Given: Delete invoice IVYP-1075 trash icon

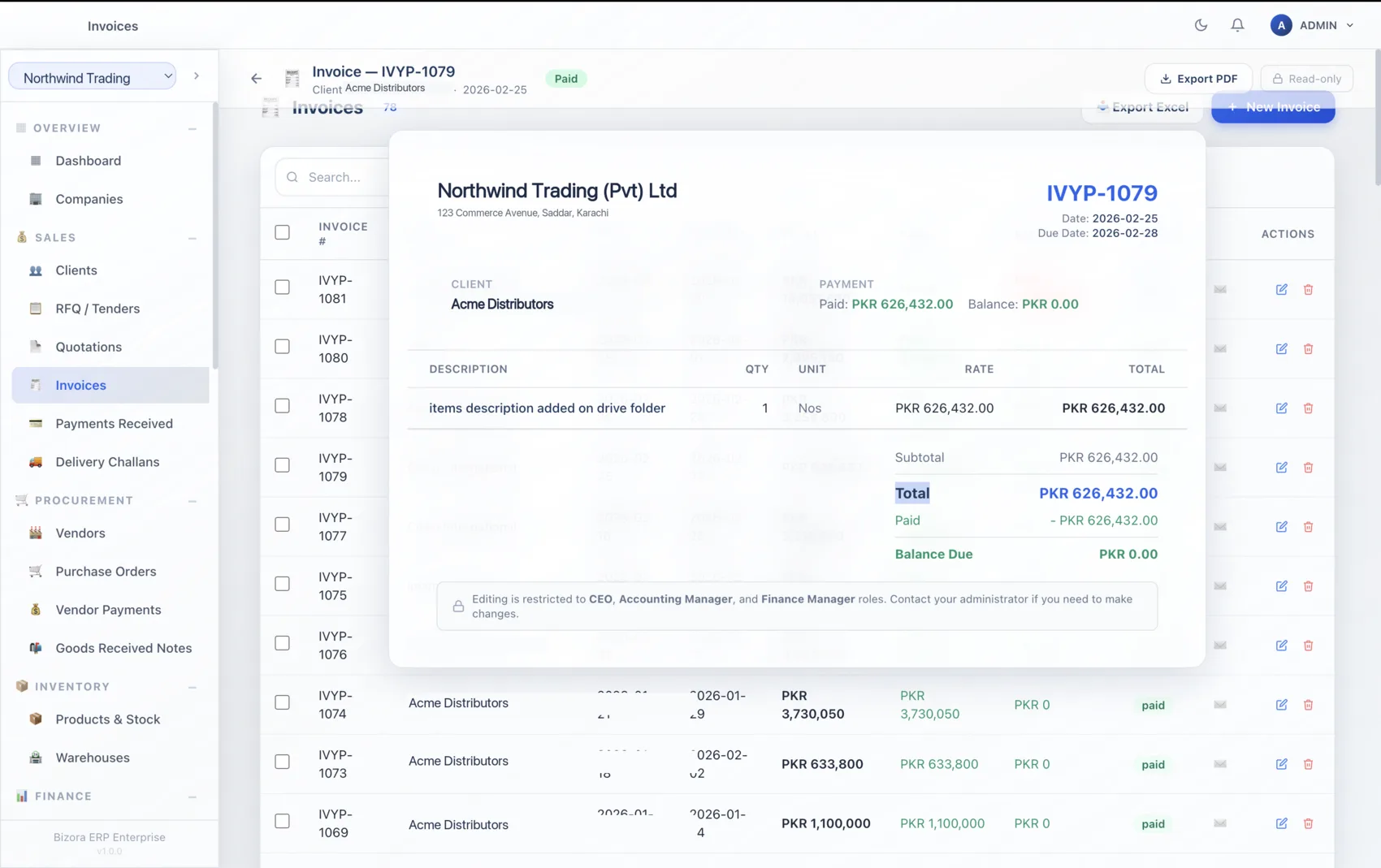Looking at the screenshot, I should [x=1309, y=586].
